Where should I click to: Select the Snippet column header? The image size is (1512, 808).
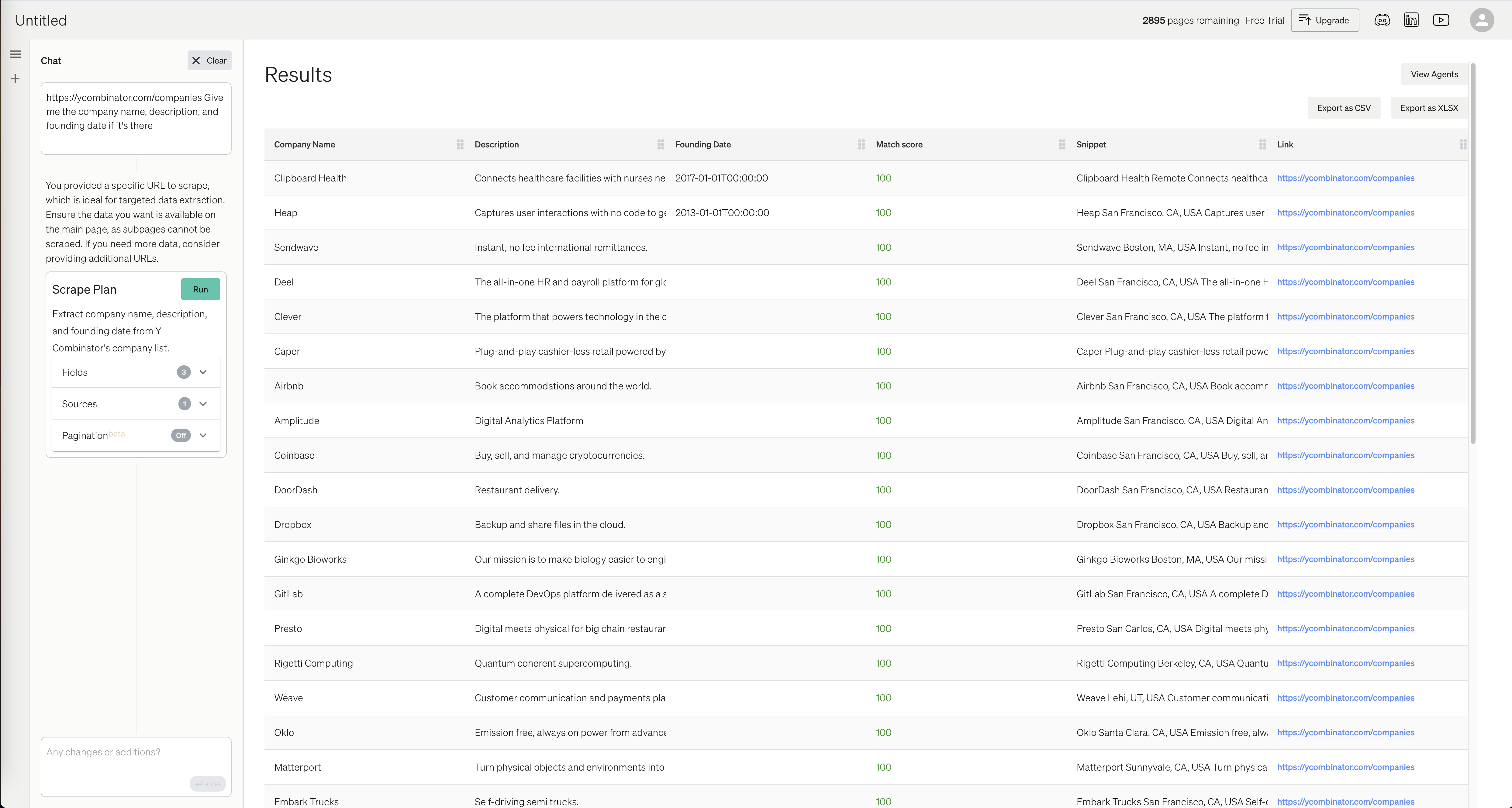[x=1091, y=144]
